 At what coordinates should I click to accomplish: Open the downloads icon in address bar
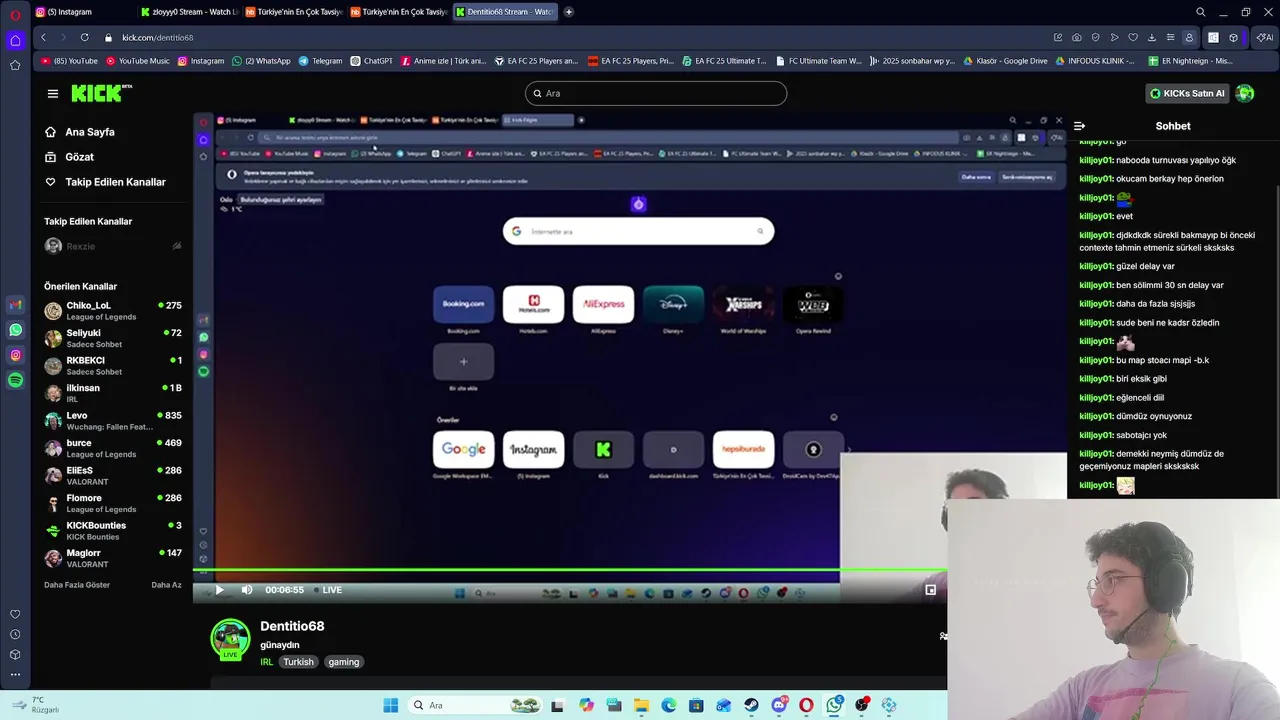point(1152,37)
